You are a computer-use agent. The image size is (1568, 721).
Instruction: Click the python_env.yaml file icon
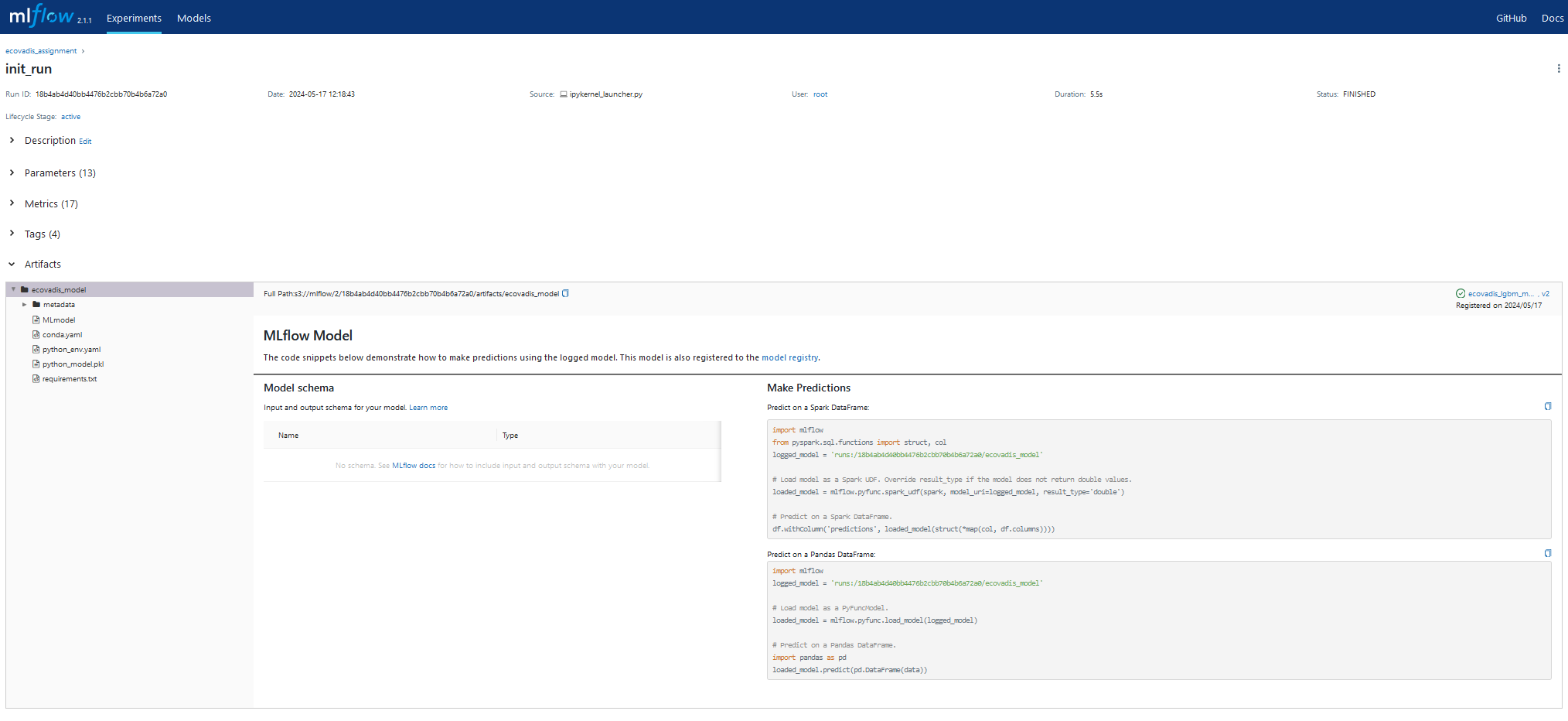pos(36,349)
